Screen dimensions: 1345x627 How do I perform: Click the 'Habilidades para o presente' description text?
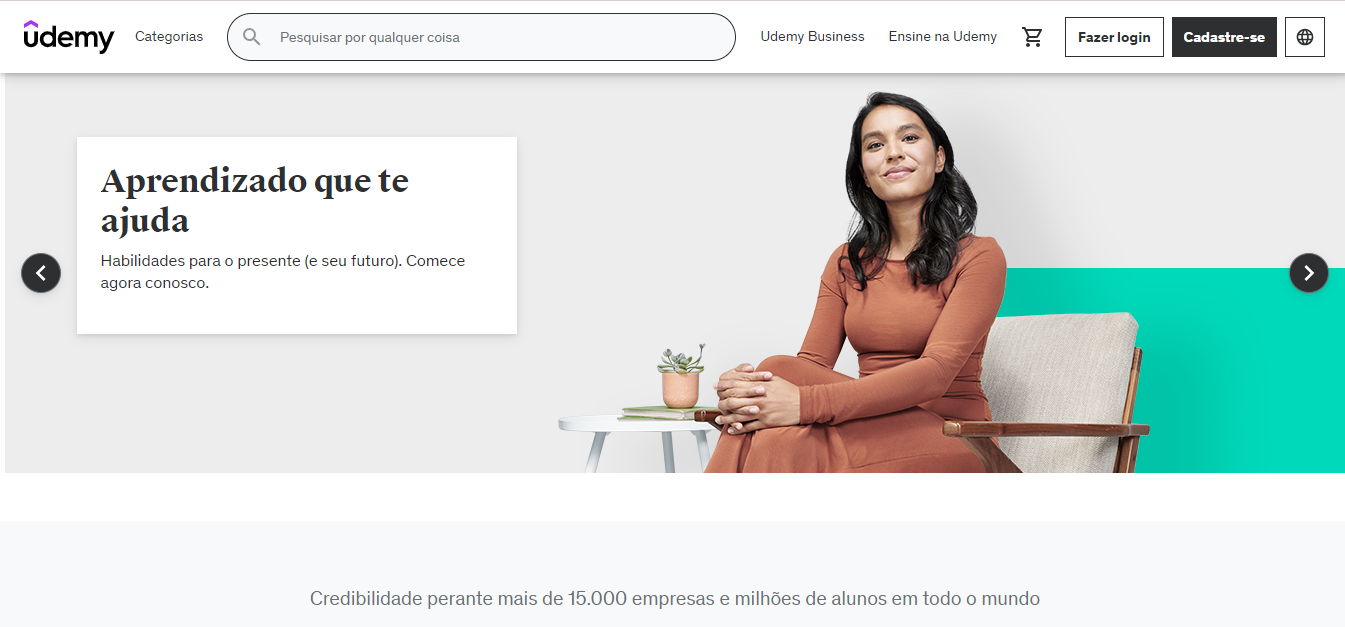point(283,272)
